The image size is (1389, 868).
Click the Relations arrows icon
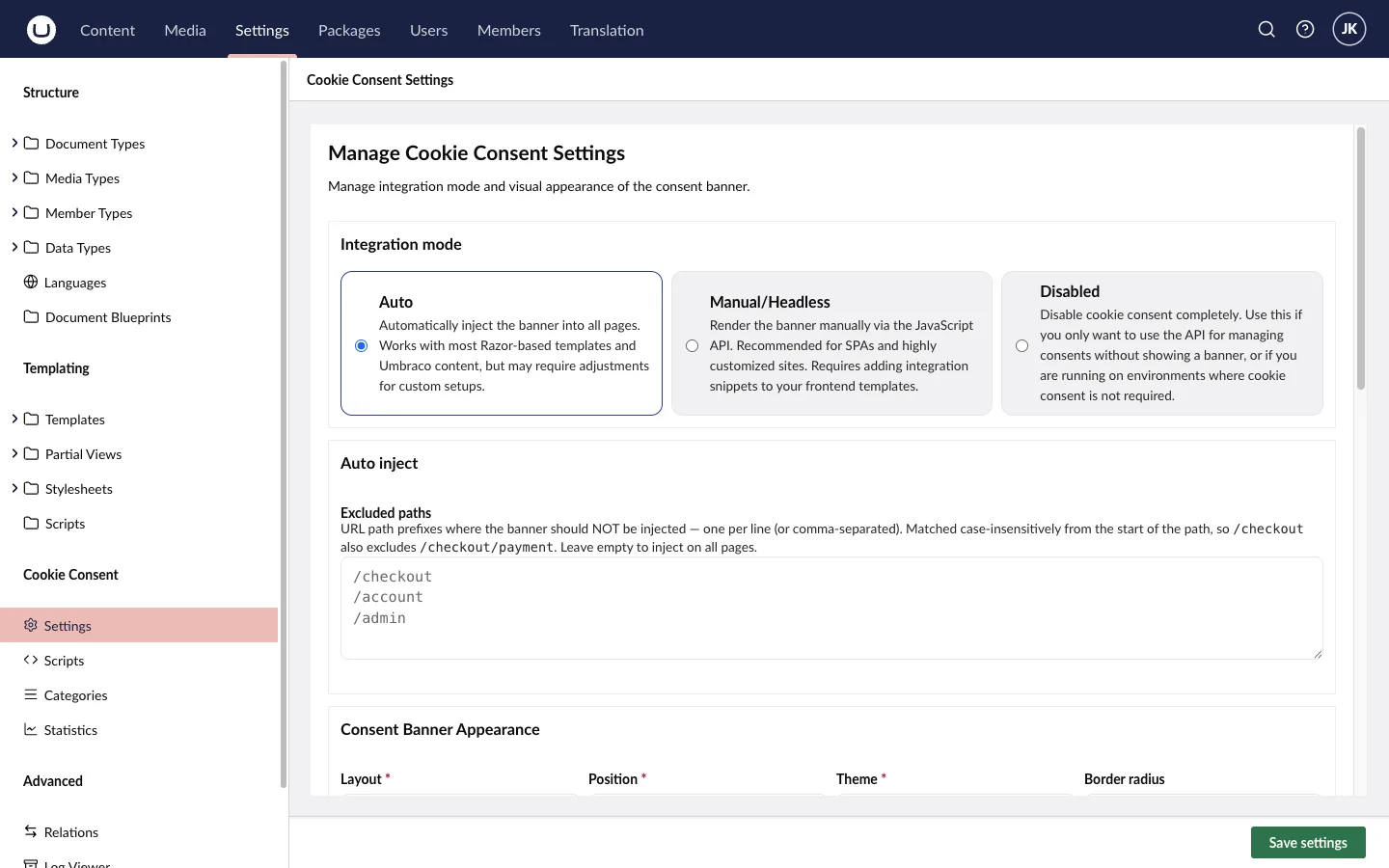31,832
